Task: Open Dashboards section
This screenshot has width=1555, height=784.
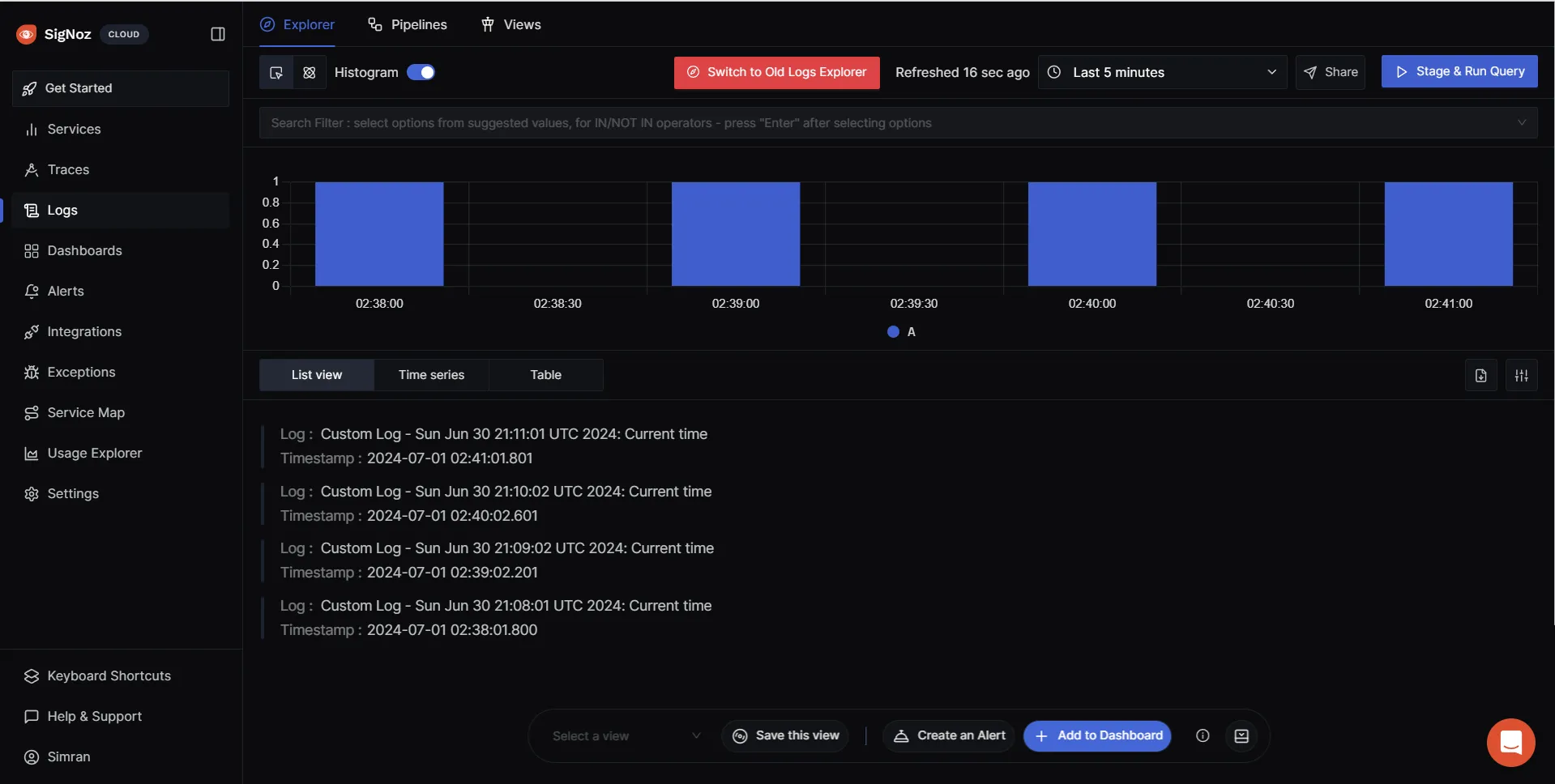Action: 121,250
